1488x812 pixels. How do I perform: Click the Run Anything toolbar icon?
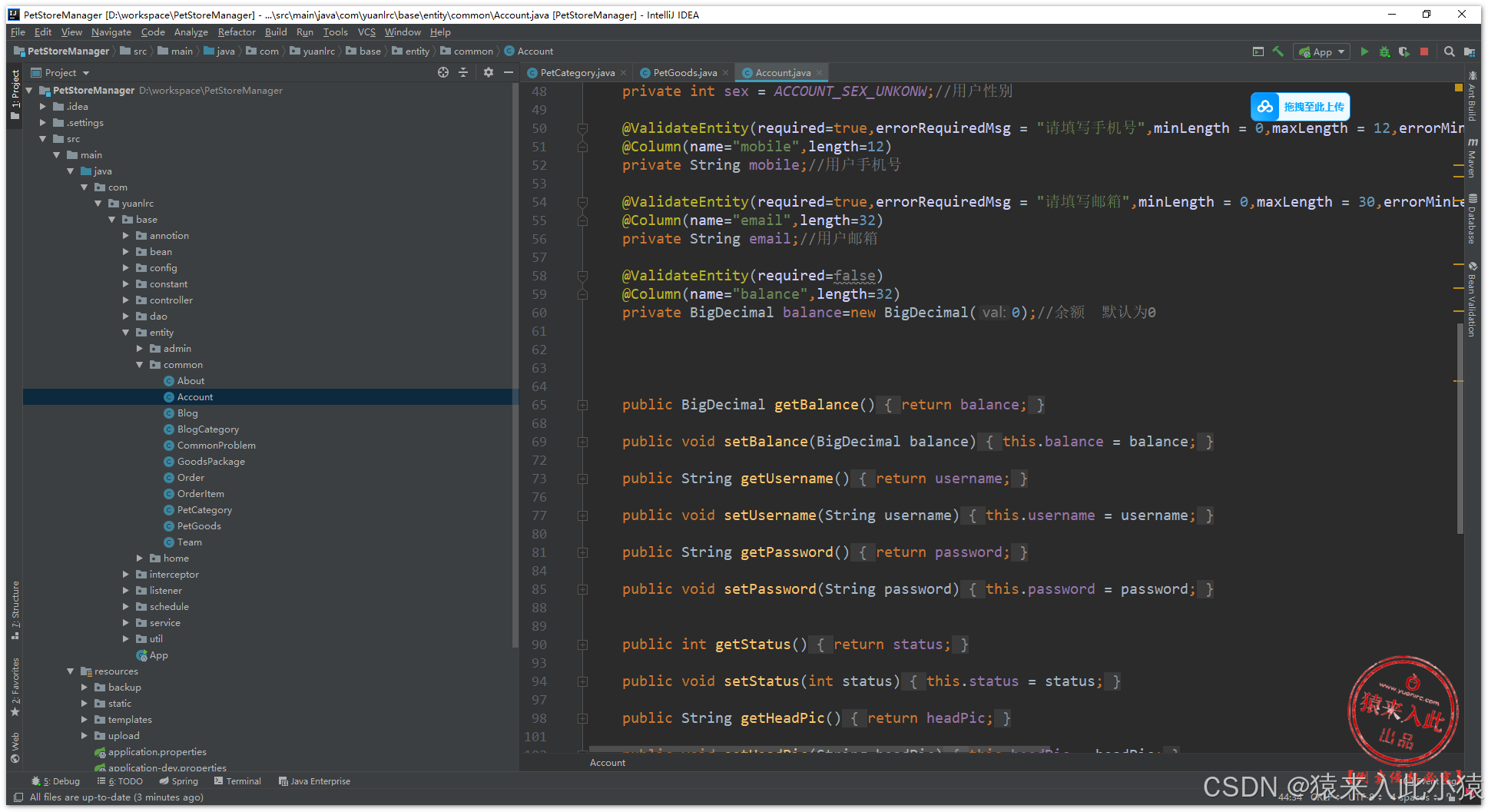click(x=1258, y=51)
